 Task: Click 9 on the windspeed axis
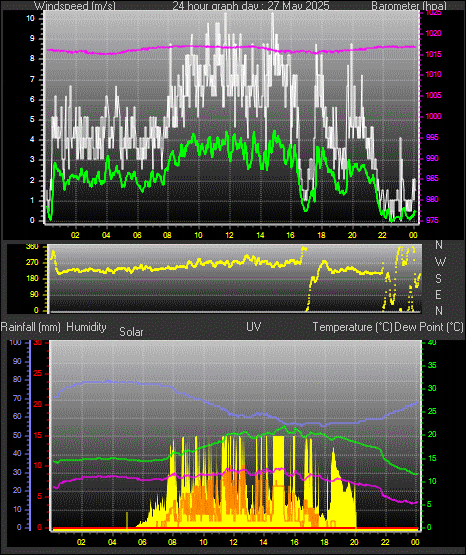32,38
